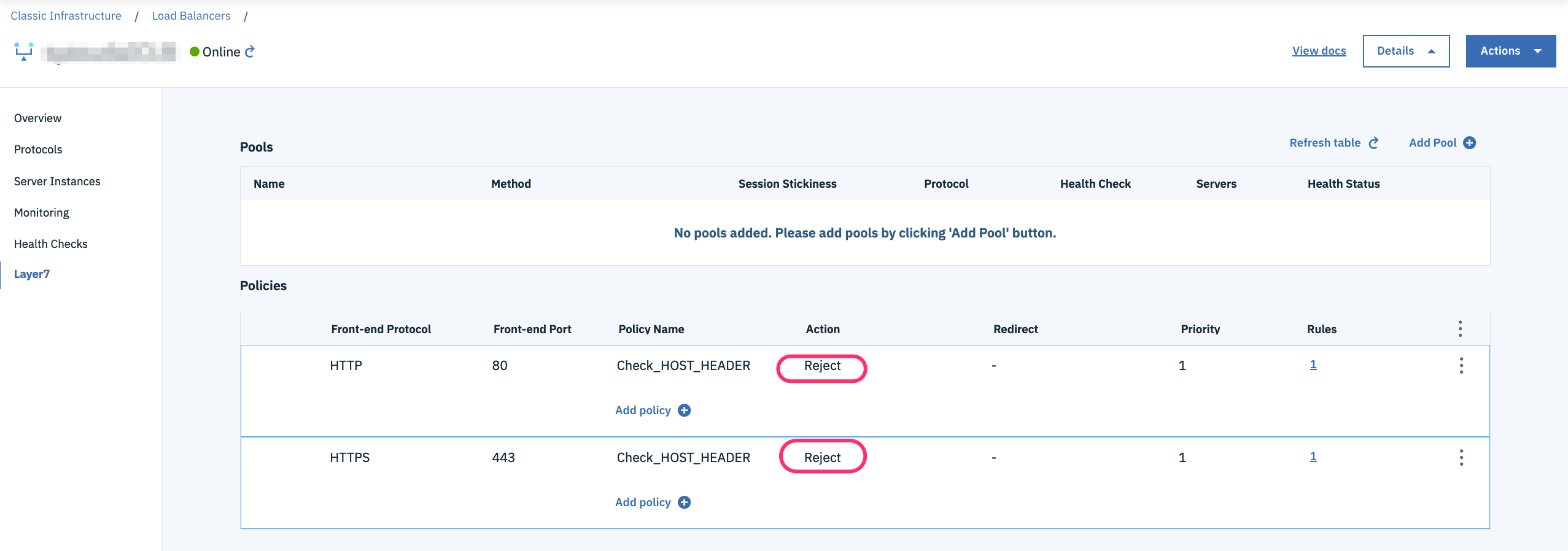Click the plus icon for HTTP Add policy
The height and width of the screenshot is (551, 1568).
coord(685,410)
